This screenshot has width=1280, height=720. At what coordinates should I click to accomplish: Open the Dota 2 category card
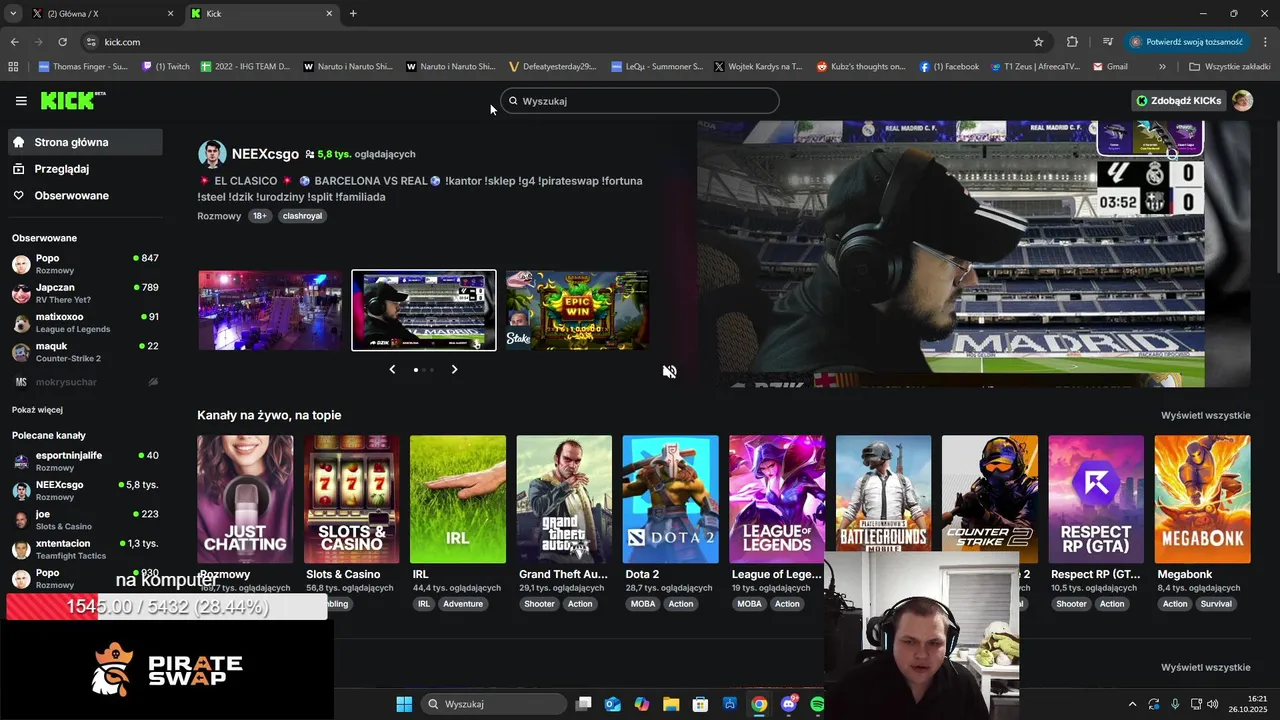(x=670, y=499)
